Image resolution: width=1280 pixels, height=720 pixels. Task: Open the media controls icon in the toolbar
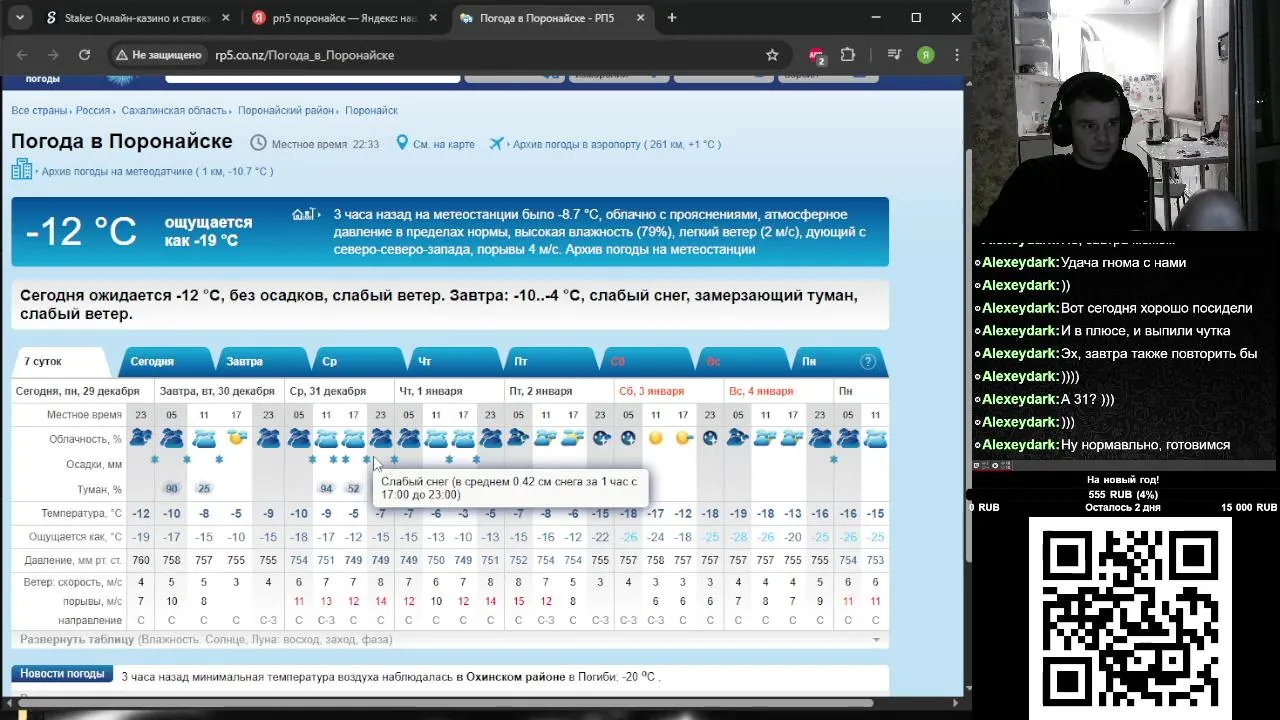point(895,55)
